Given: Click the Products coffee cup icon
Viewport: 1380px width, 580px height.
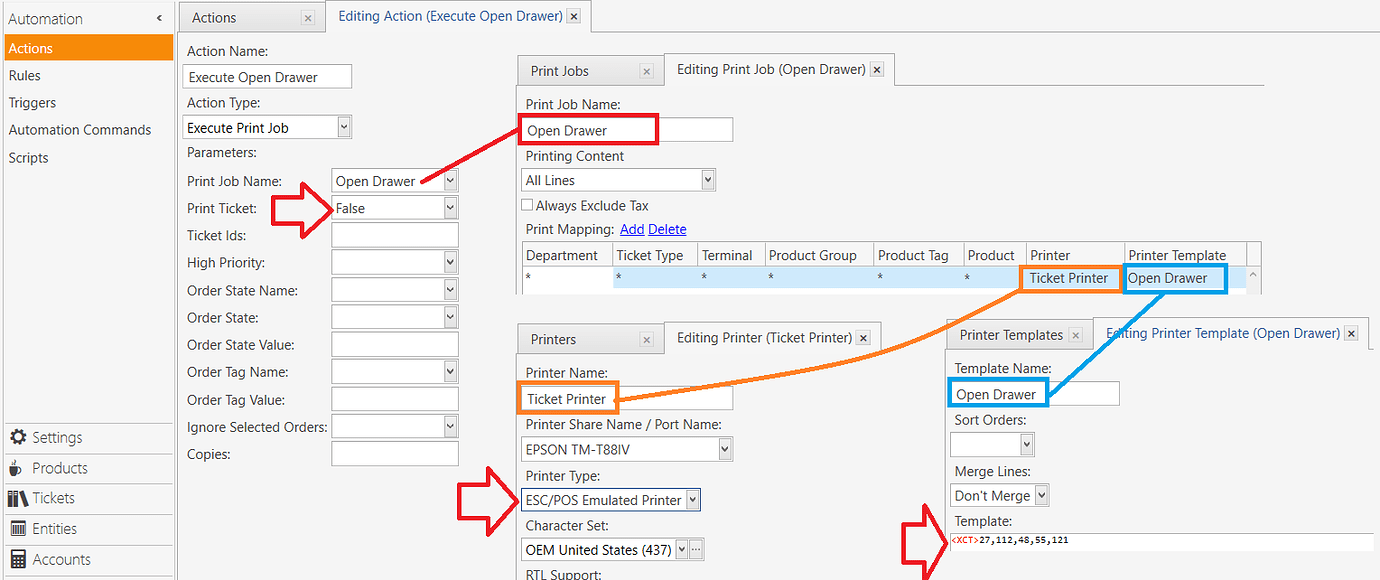Looking at the screenshot, I should click(17, 468).
